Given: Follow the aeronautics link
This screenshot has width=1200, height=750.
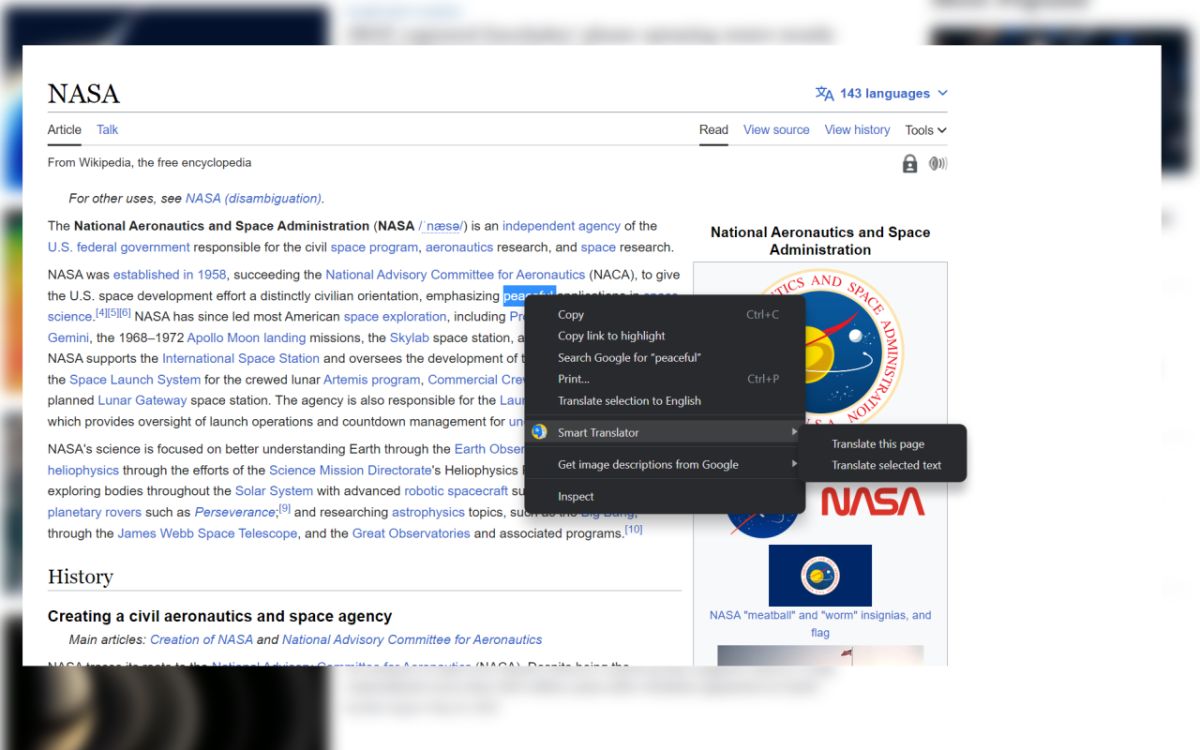Looking at the screenshot, I should [459, 247].
